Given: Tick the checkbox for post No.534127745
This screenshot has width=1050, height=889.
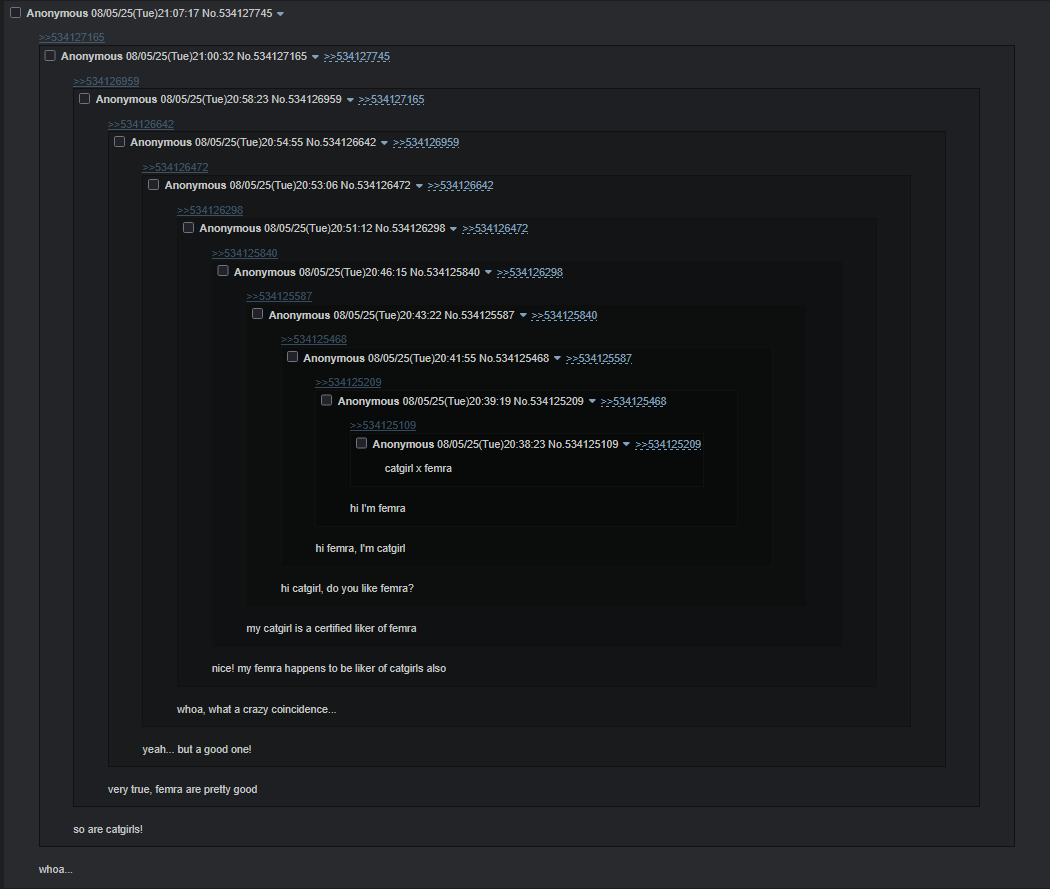Looking at the screenshot, I should tap(15, 13).
